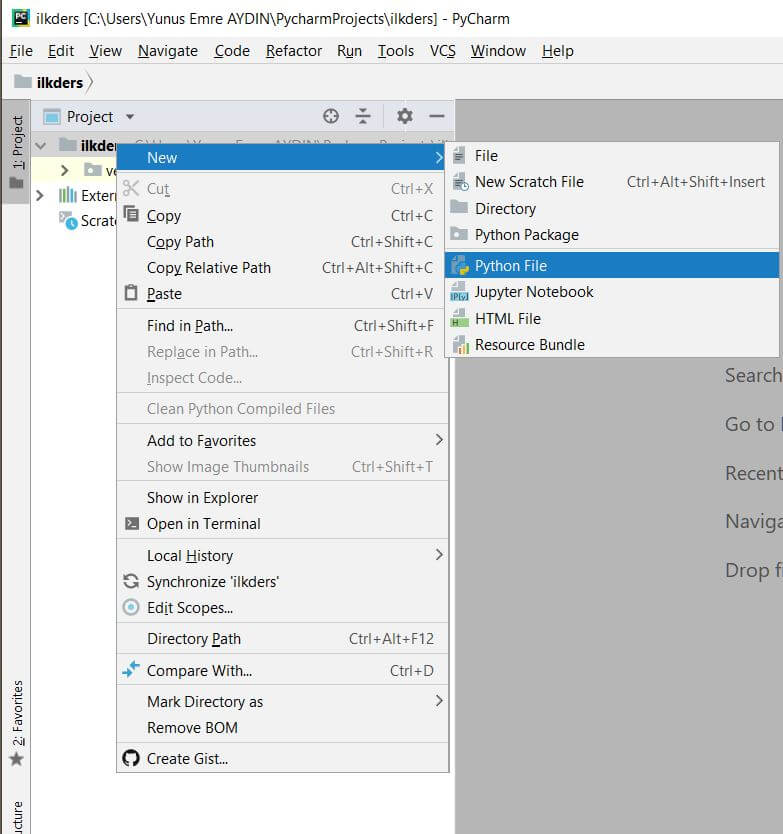Open the View menu

pos(105,51)
